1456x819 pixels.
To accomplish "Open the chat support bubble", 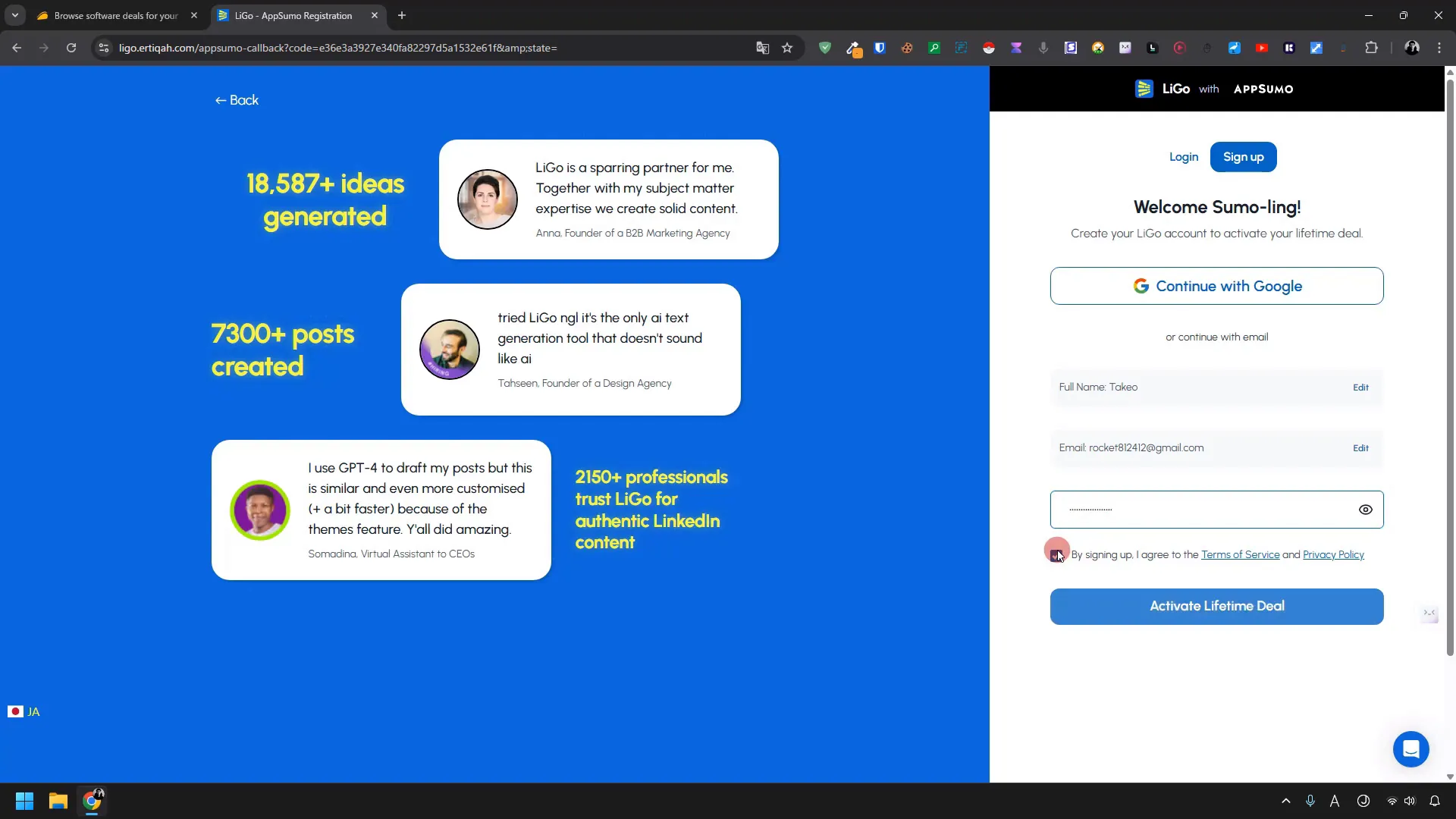I will click(1410, 749).
